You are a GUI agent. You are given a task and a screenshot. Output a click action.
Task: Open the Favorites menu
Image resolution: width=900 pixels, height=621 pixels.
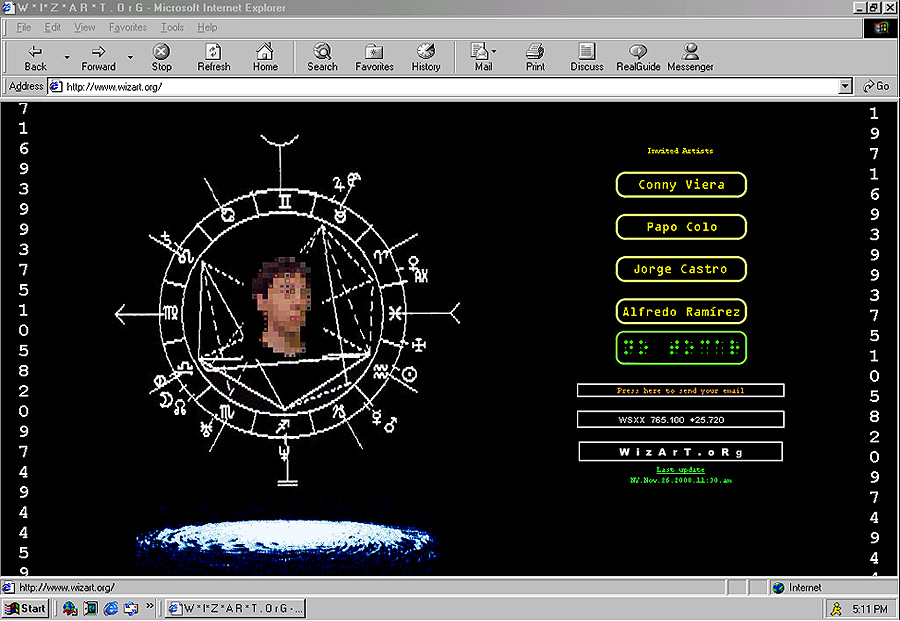coord(127,27)
